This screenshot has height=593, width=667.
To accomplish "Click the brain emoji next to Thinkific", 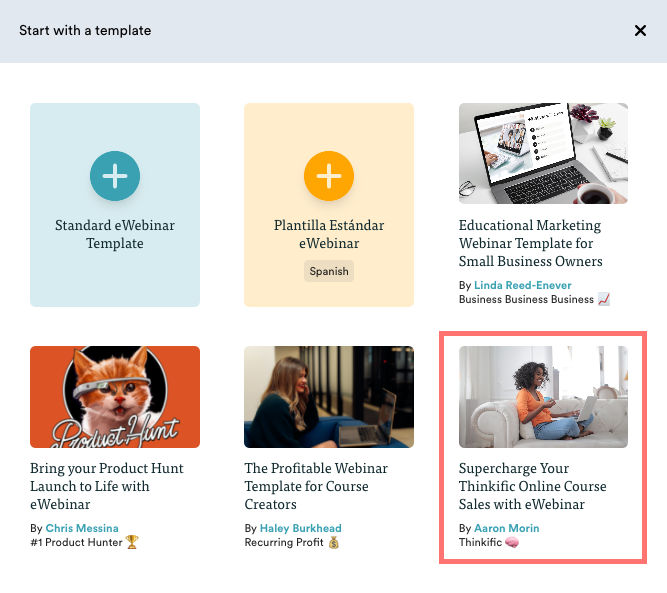I will 511,543.
